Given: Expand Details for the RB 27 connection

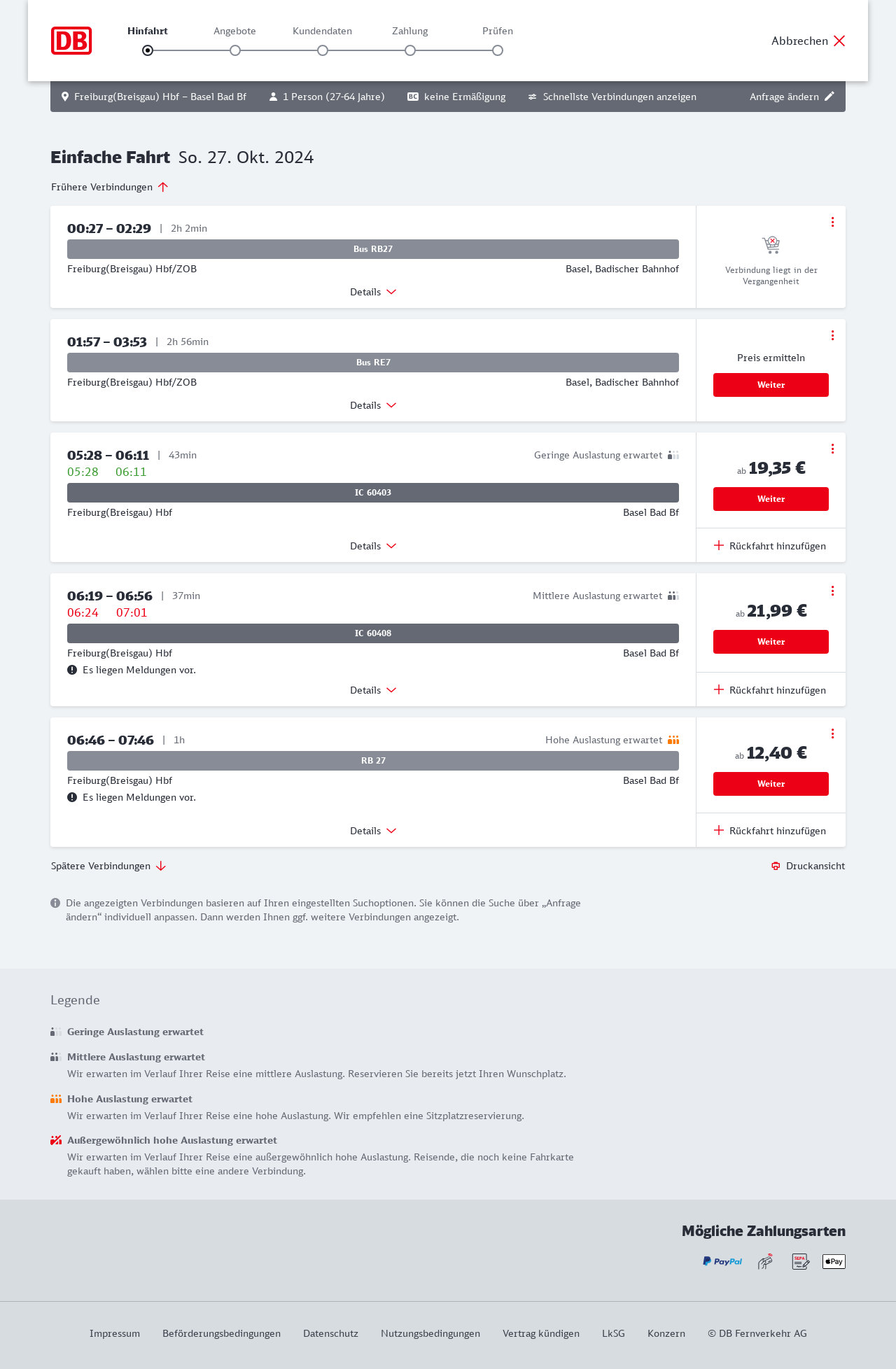Looking at the screenshot, I should (x=373, y=831).
